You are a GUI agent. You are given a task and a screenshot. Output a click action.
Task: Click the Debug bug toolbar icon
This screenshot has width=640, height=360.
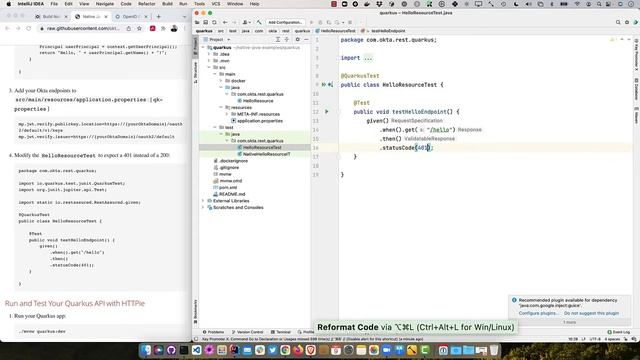320,22
